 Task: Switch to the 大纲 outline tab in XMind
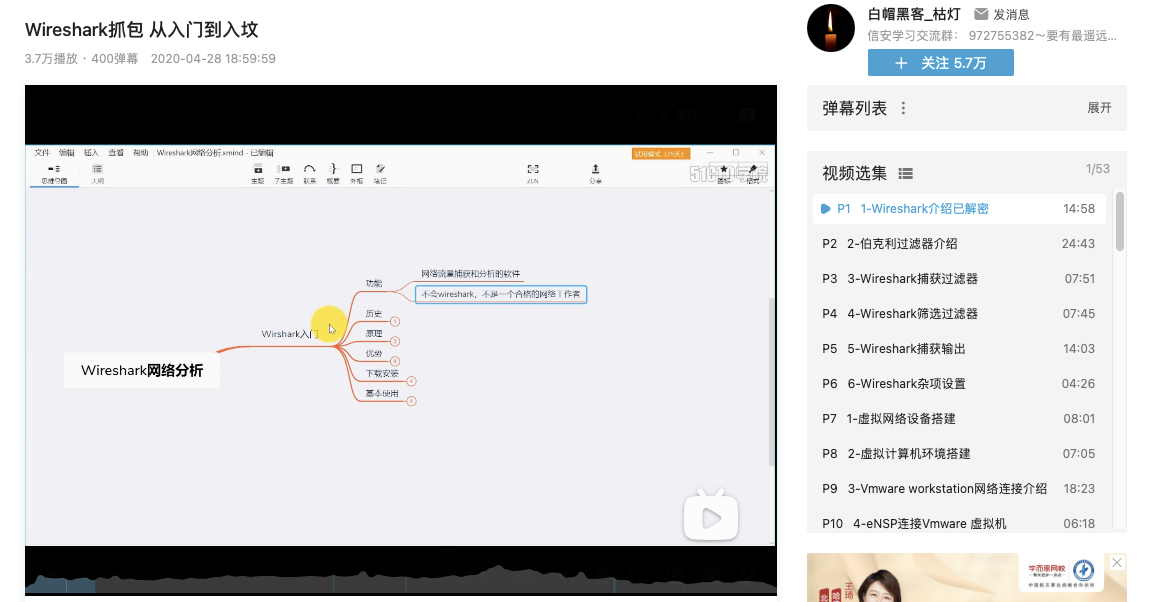[x=97, y=174]
